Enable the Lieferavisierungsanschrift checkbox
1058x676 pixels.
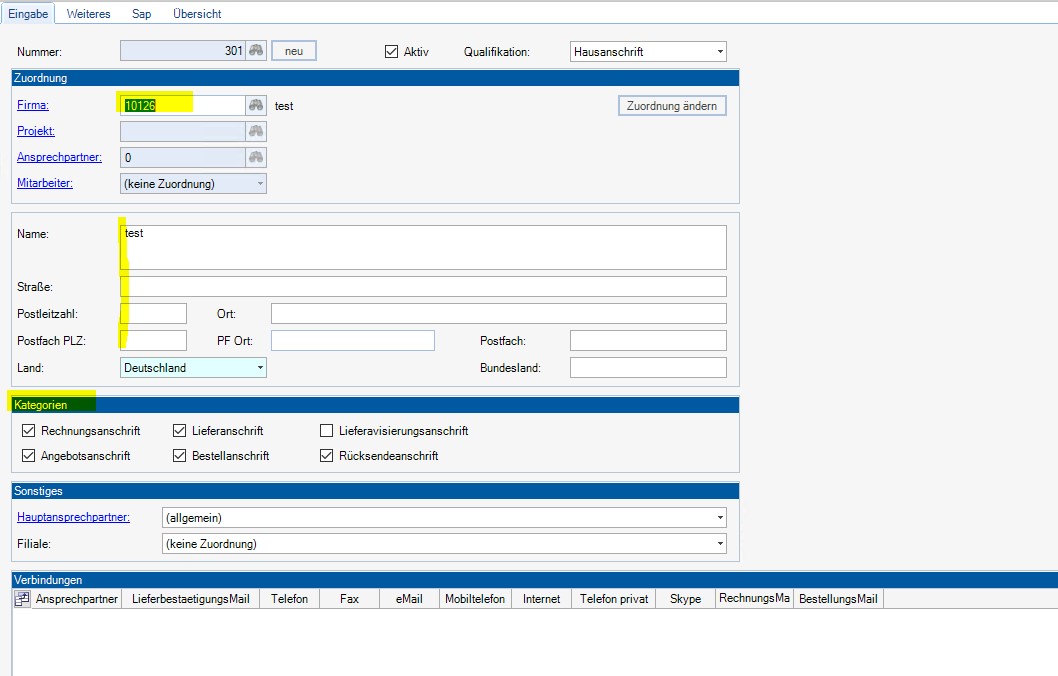coord(326,431)
